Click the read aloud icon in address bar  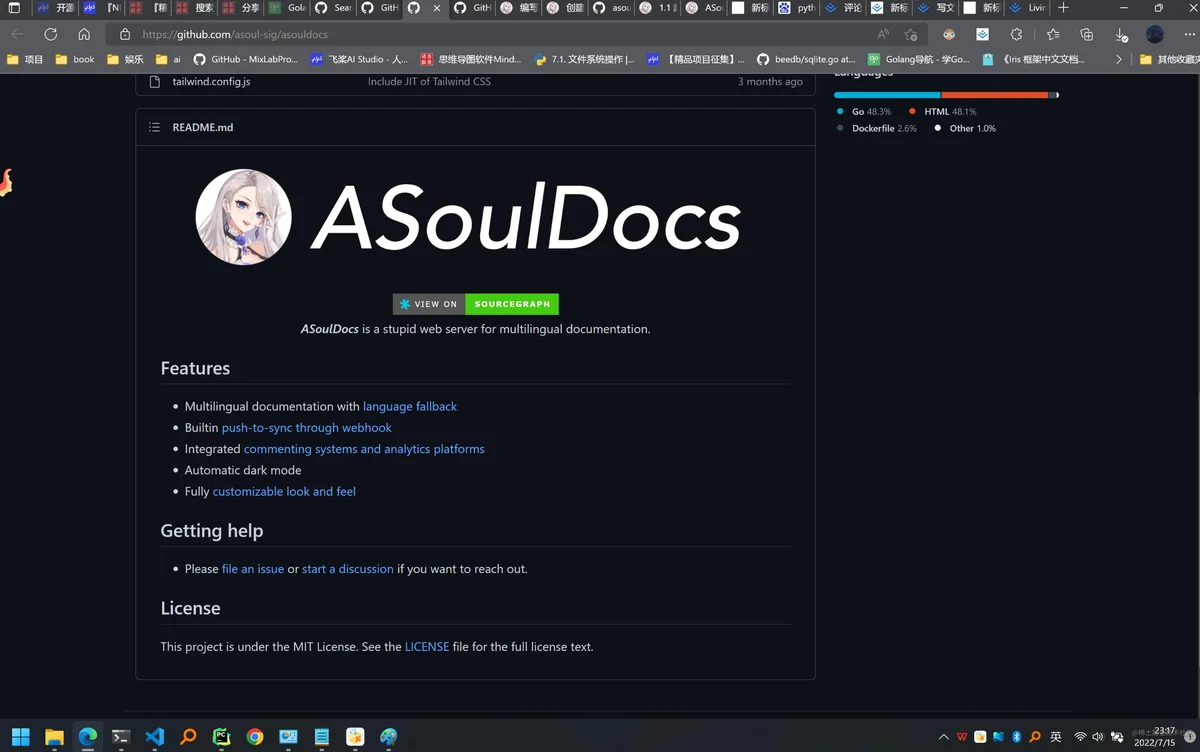click(x=883, y=34)
